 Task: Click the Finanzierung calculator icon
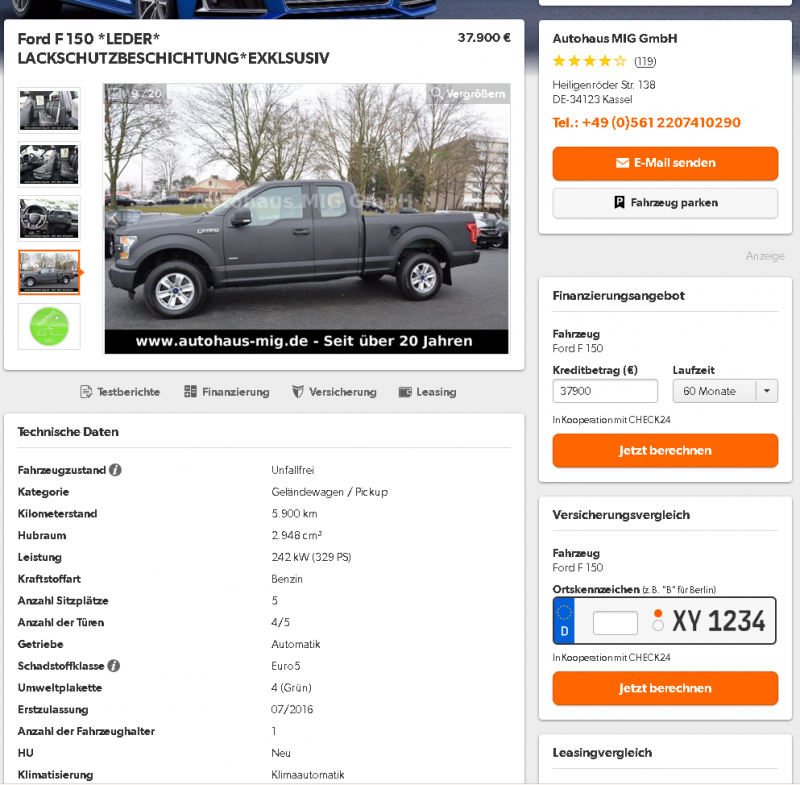coord(190,392)
